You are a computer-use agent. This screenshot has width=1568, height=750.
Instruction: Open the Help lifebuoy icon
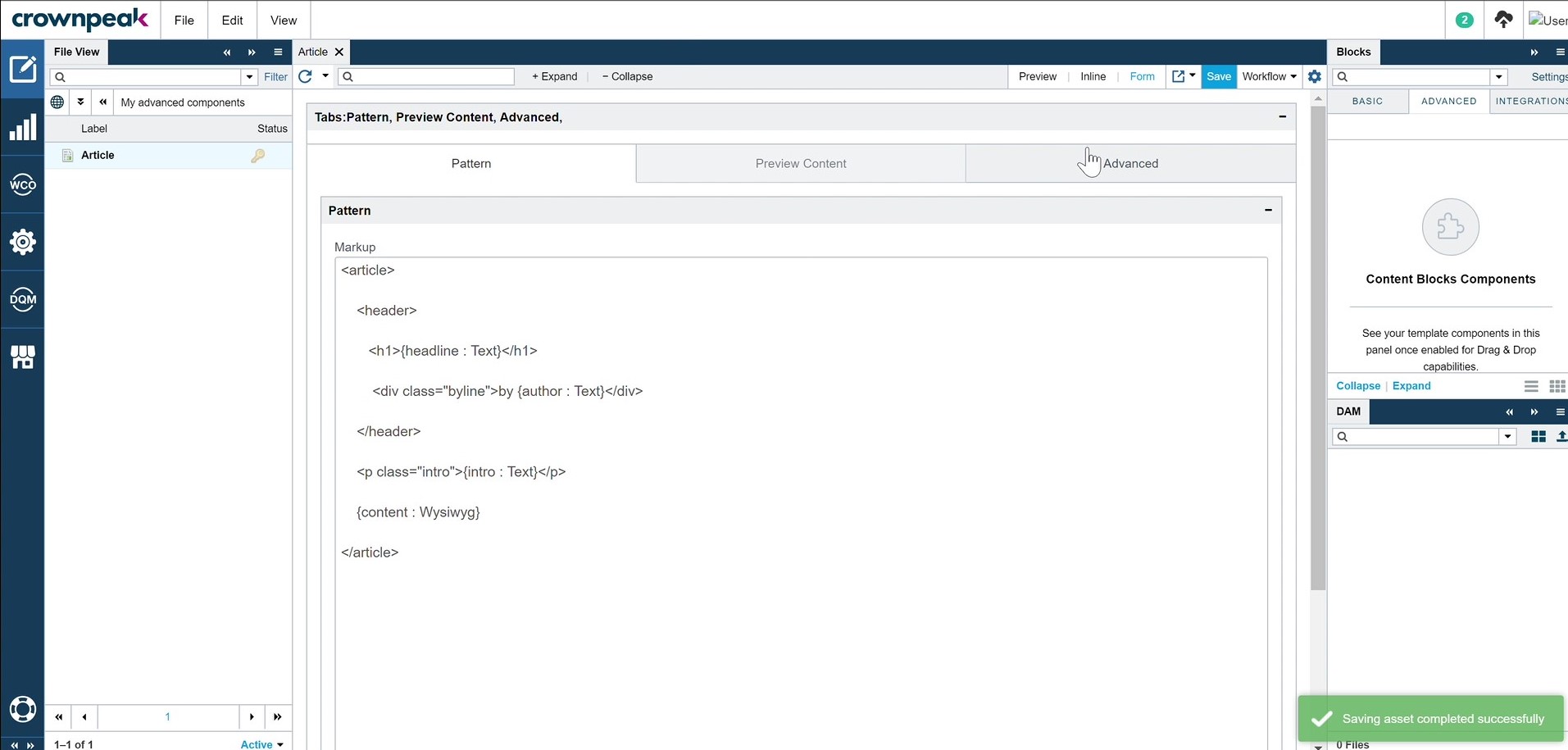coord(23,709)
